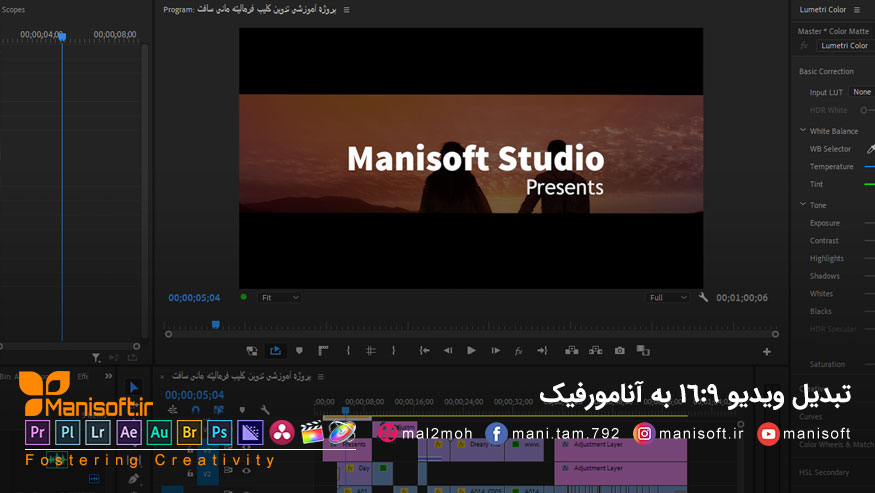Screen dimensions: 875x493
Task: Open the Button Editor plus icon
Action: coord(767,351)
